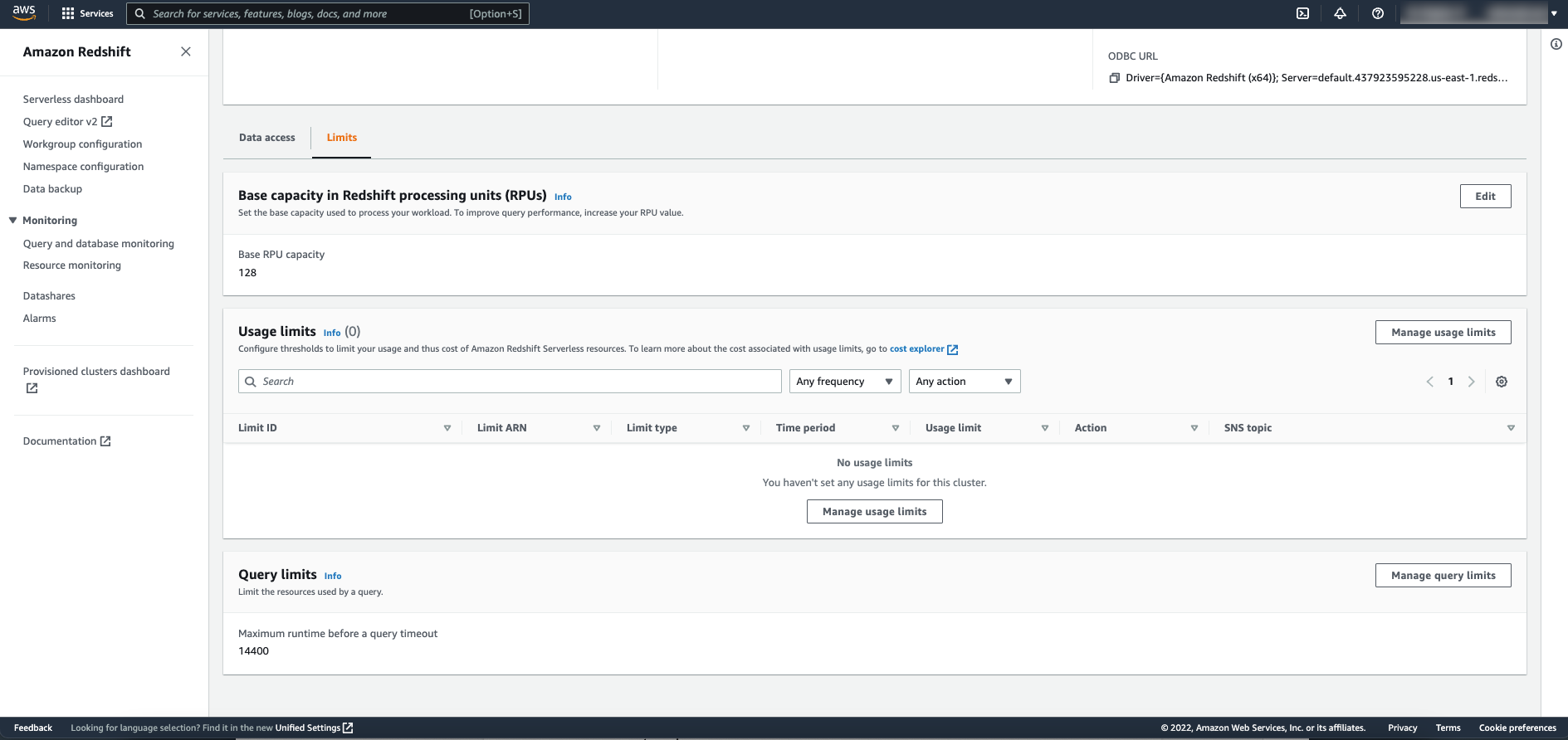1568x740 pixels.
Task: Open Info link beside Usage limits
Action: click(332, 333)
